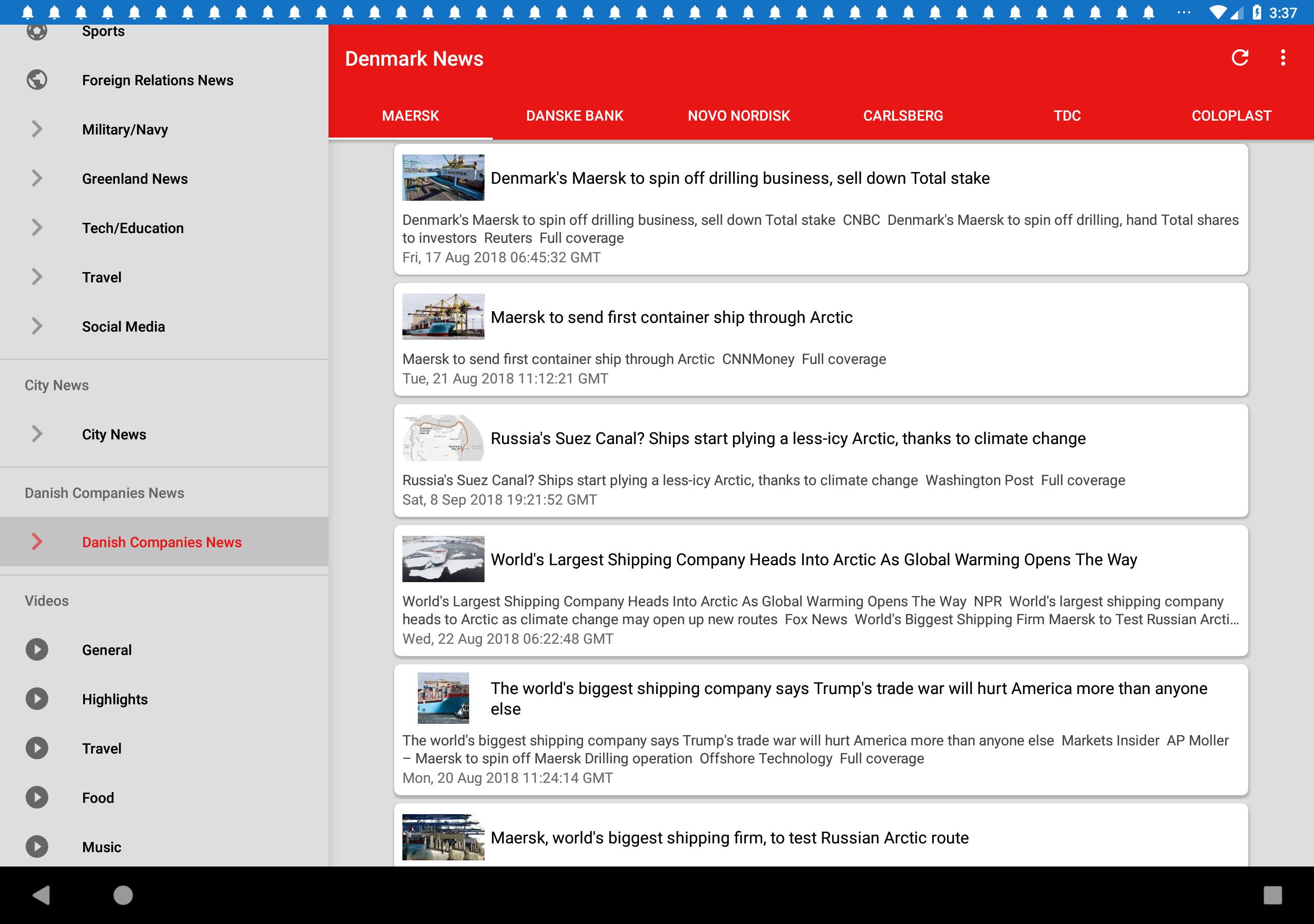Open Russia's Suez Canal article headline

point(787,438)
